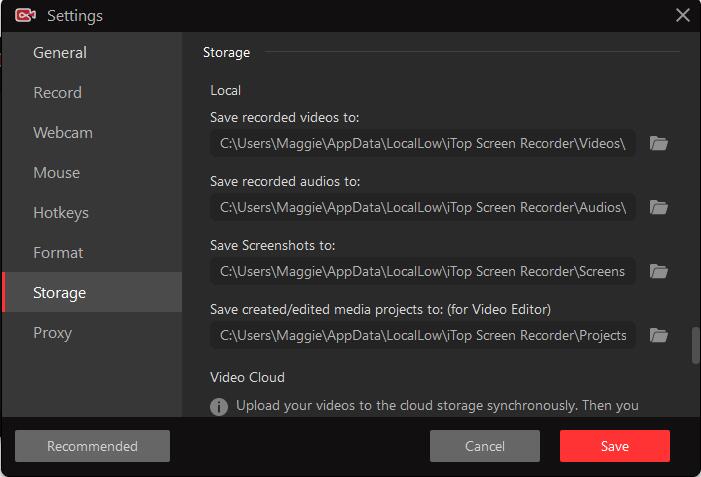Image resolution: width=701 pixels, height=477 pixels.
Task: Open the Webcam settings section
Action: pyautogui.click(x=62, y=133)
